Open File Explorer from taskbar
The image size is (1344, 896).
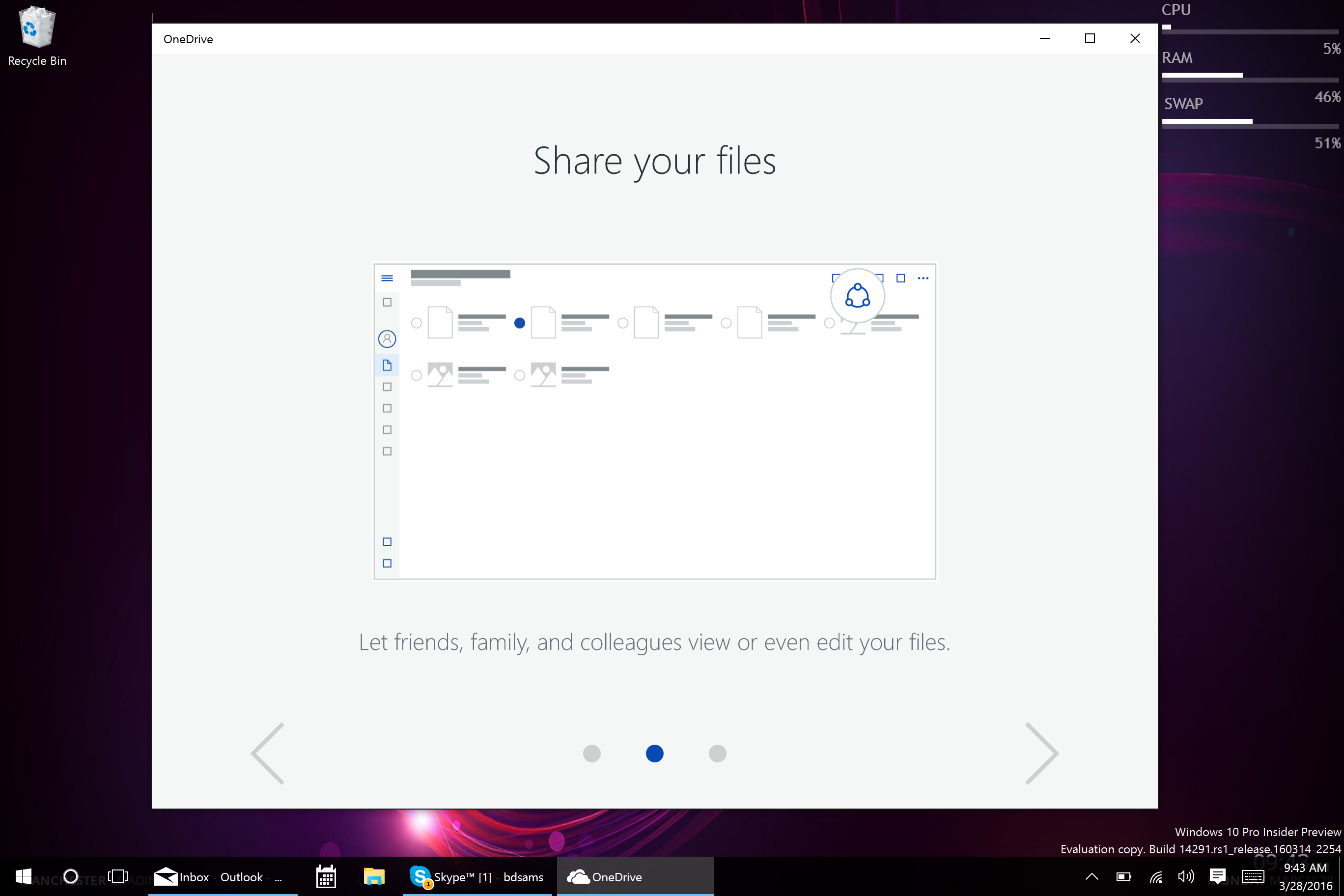374,876
